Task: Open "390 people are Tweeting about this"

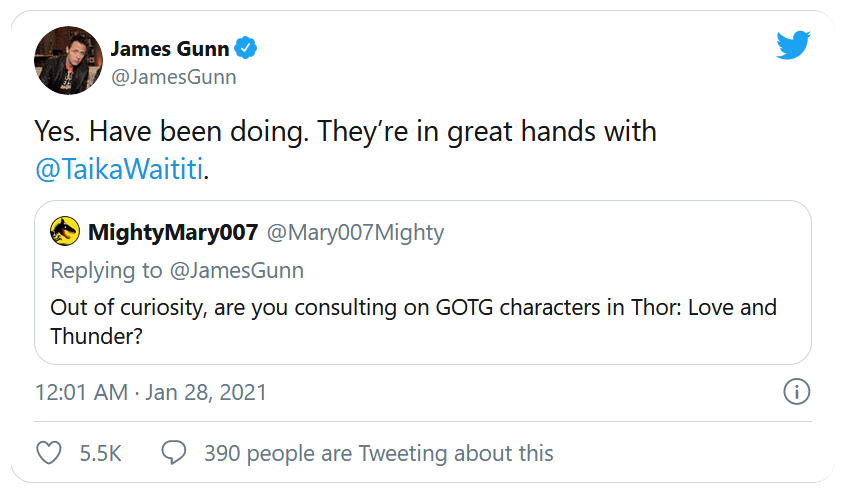Action: coord(378,453)
